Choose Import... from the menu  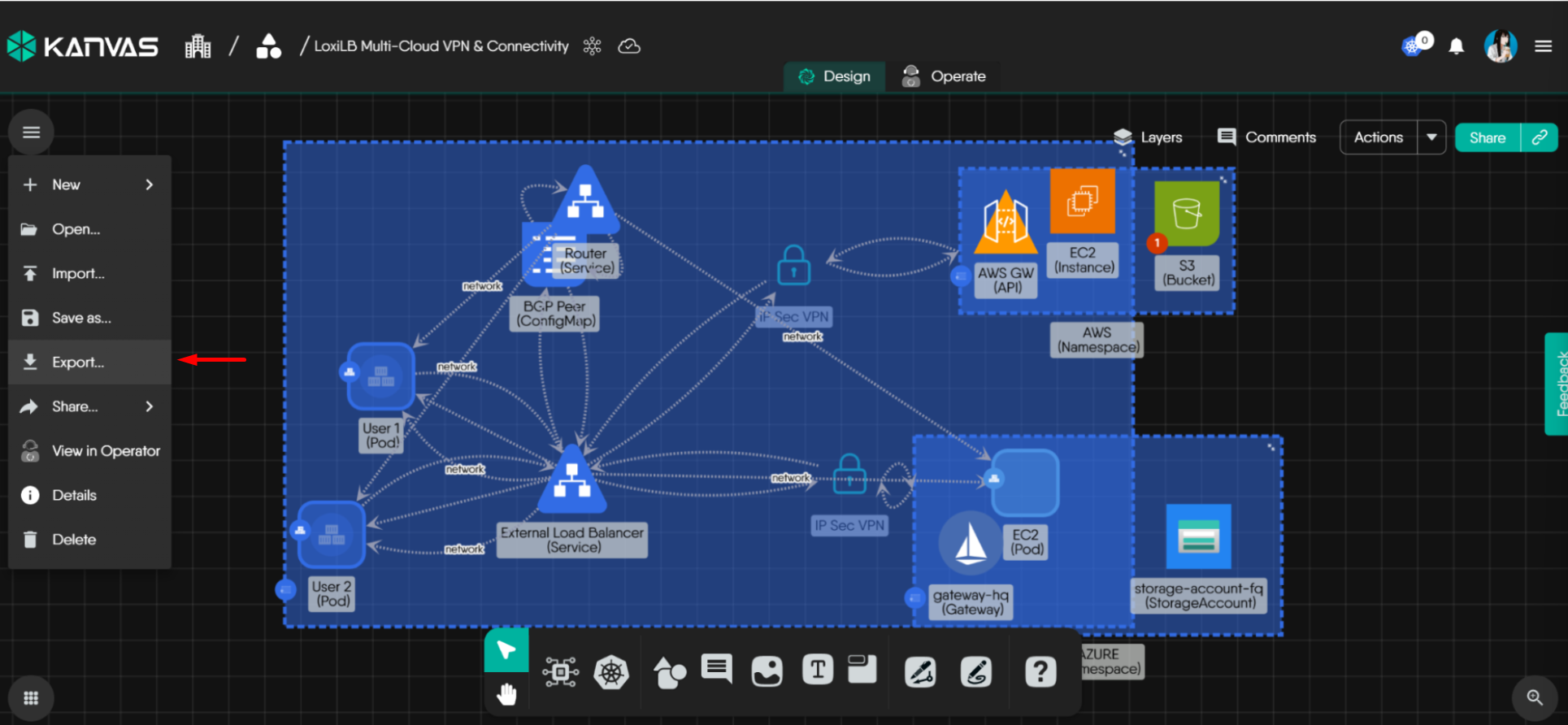89,273
